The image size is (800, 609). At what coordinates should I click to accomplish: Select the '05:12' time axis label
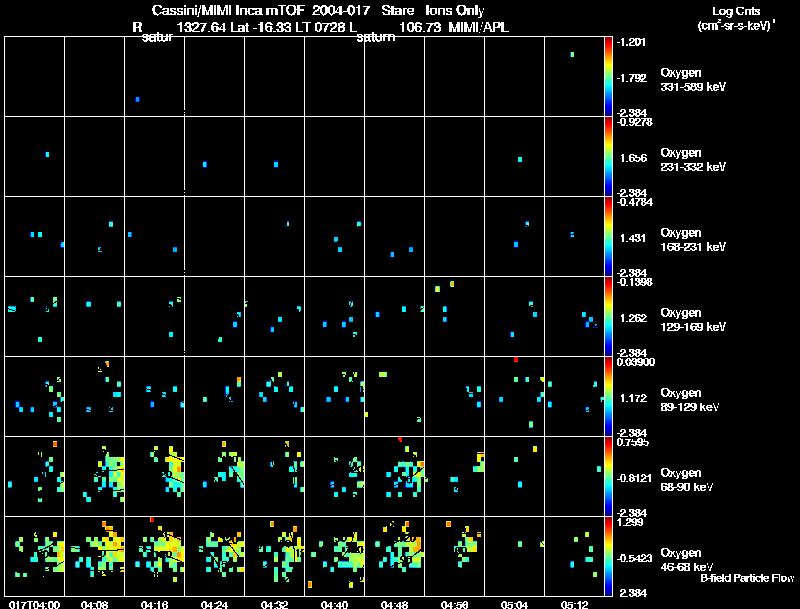coord(574,605)
